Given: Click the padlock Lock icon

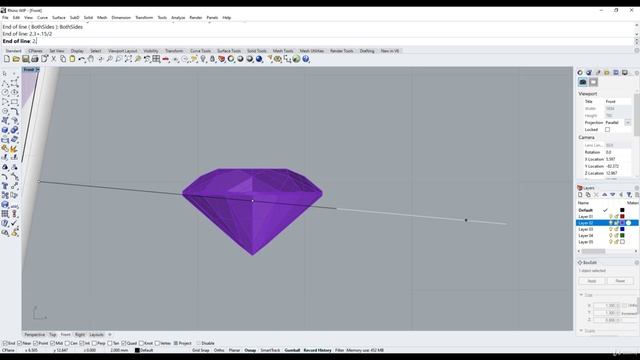Looking at the screenshot, I should pos(212,59).
